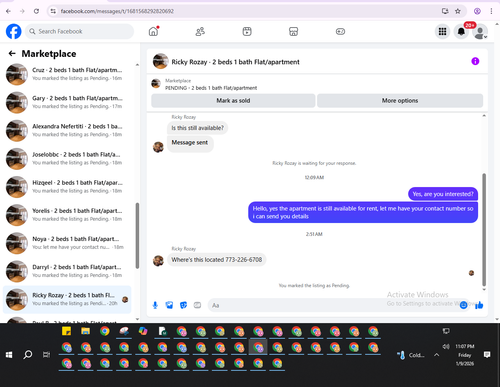Viewport: 500px width, 387px height.
Task: Open the File Explorer taskbar icon
Action: coord(85,331)
